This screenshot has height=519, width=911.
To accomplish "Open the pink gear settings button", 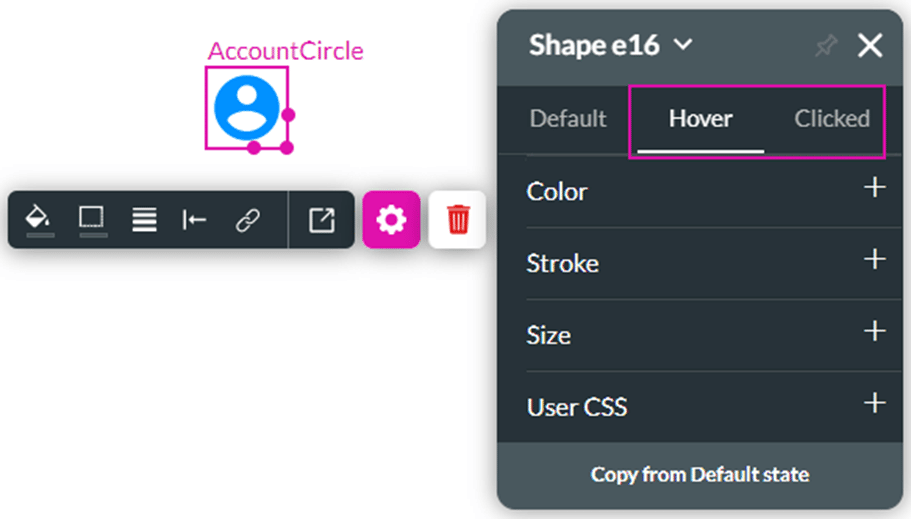I will point(391,220).
